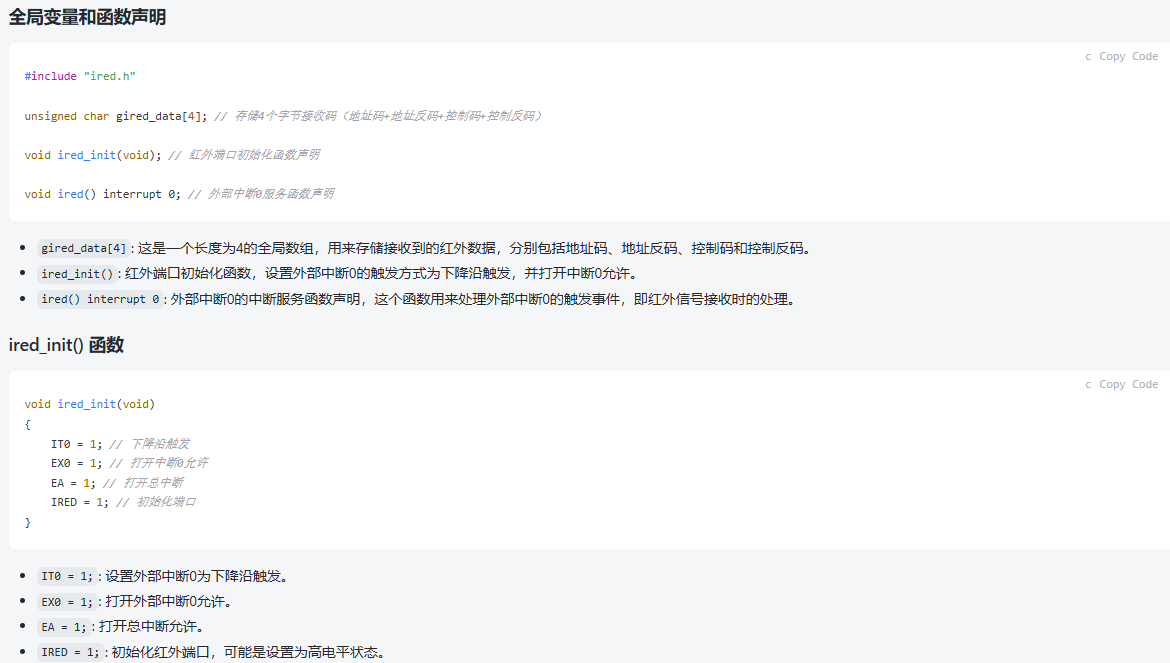This screenshot has height=663, width=1170.
Task: Click the ired_init() 函数 heading
Action: point(66,345)
